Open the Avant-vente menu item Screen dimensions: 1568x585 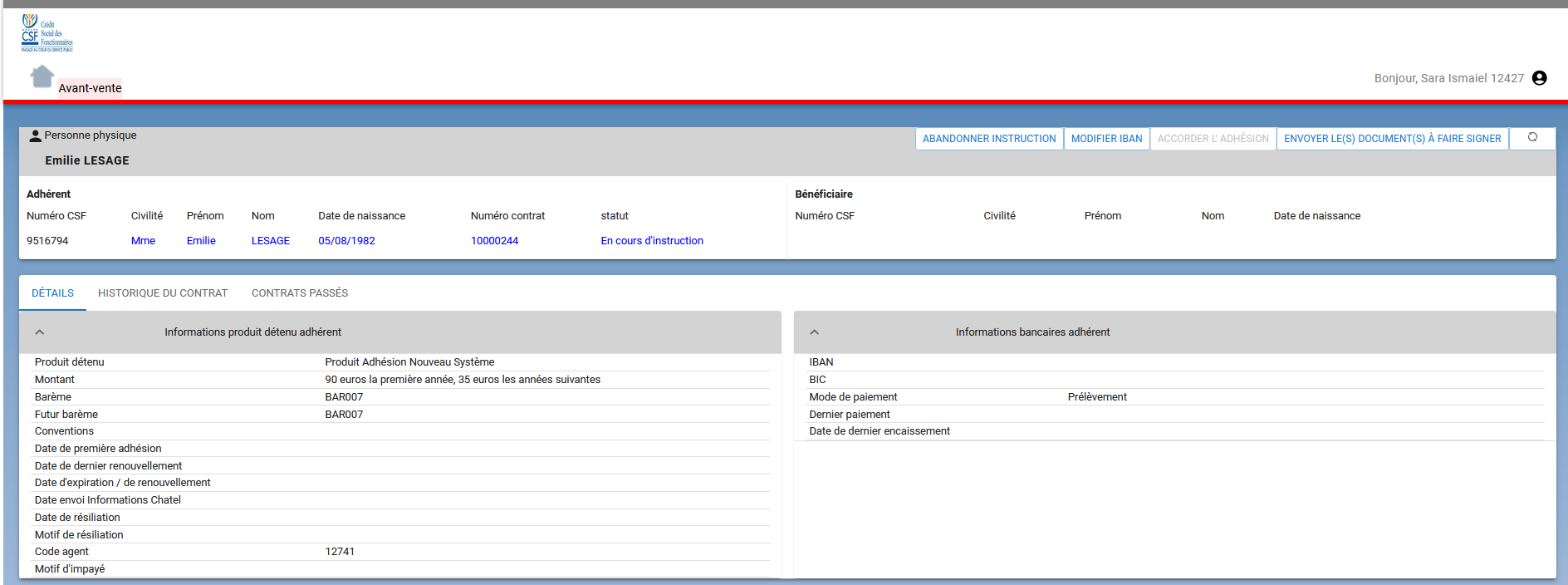coord(90,88)
